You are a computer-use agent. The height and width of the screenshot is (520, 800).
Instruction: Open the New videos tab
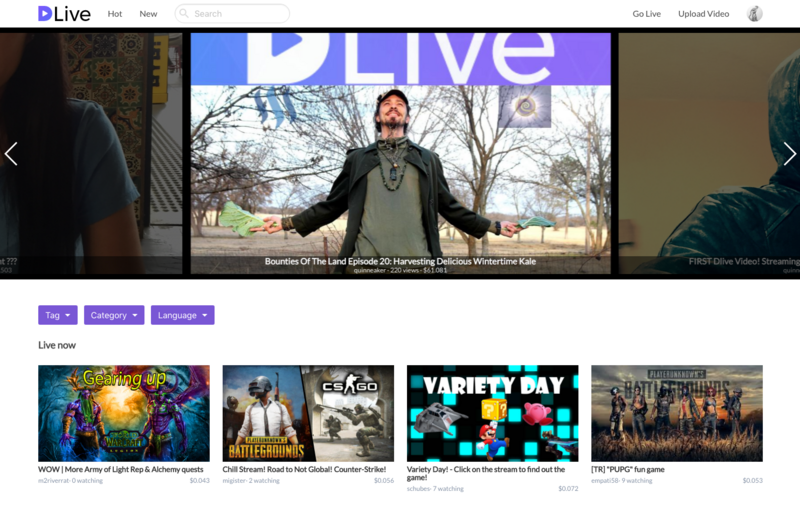coord(148,14)
